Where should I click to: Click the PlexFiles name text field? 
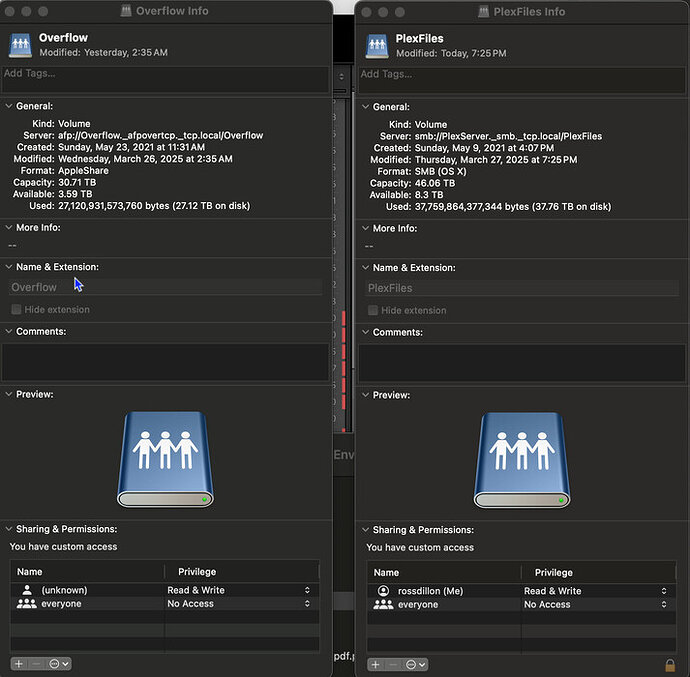(522, 288)
